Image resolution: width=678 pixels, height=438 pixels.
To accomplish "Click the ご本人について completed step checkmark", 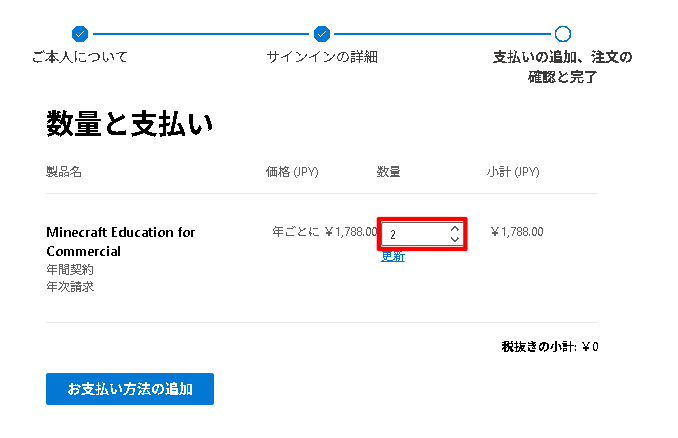I will [80, 34].
